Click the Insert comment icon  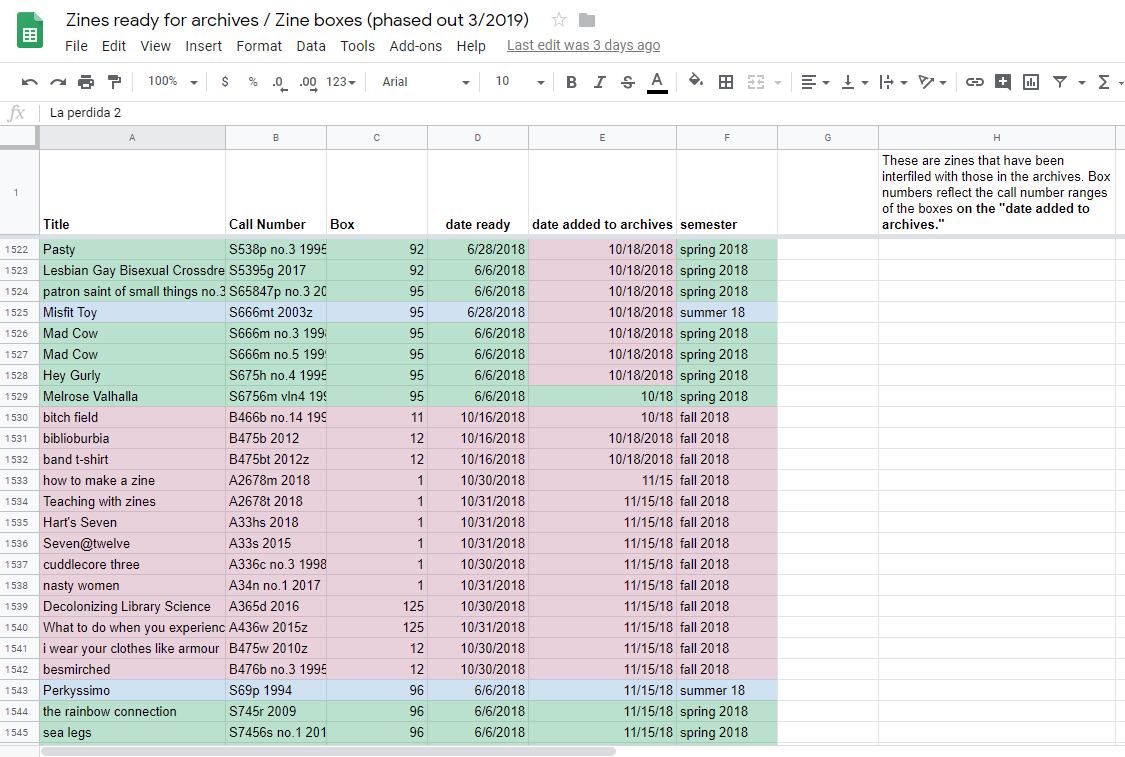pos(1002,82)
